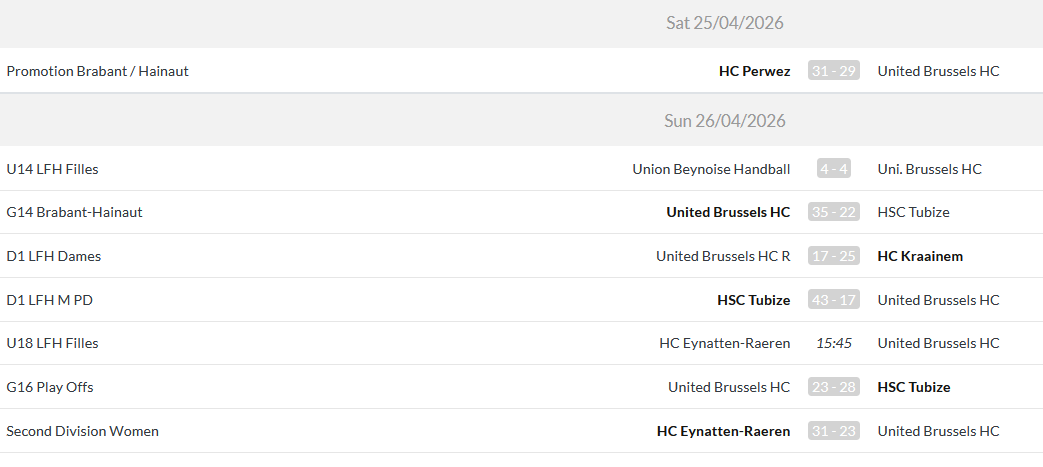Image resolution: width=1043 pixels, height=467 pixels.
Task: Open the HC Perwez team link
Action: pos(754,71)
